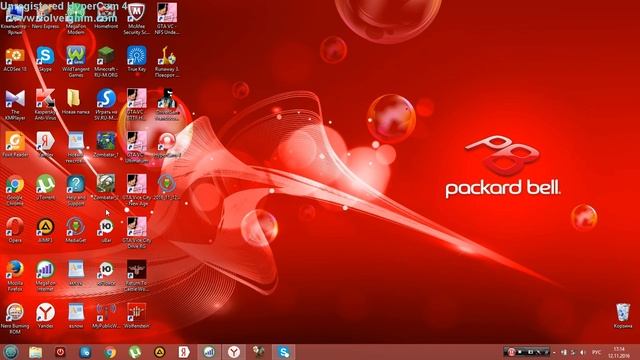Viewport: 640px width, 360px height.
Task: Click the Яндекс Я icon in the taskbar
Action: point(184,352)
